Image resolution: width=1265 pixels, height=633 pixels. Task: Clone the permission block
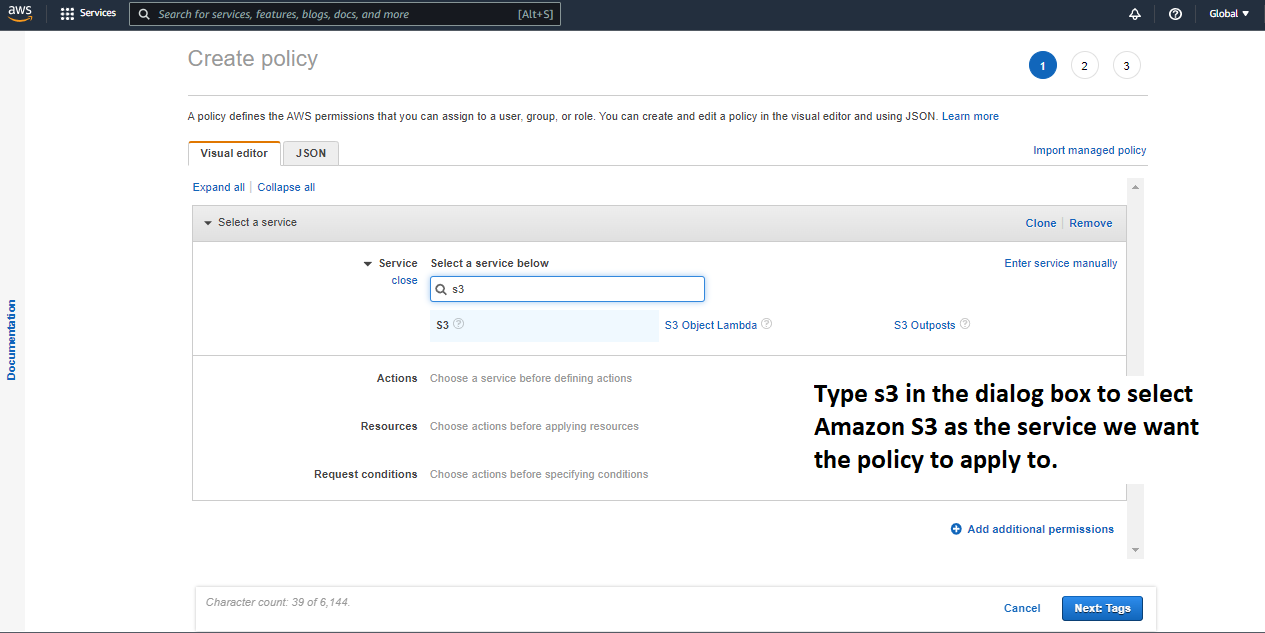coord(1041,223)
